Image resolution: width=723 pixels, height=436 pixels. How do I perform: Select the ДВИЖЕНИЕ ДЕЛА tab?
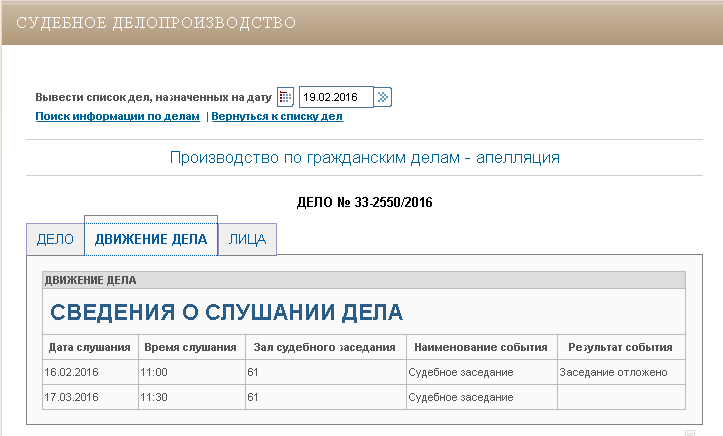pos(150,239)
